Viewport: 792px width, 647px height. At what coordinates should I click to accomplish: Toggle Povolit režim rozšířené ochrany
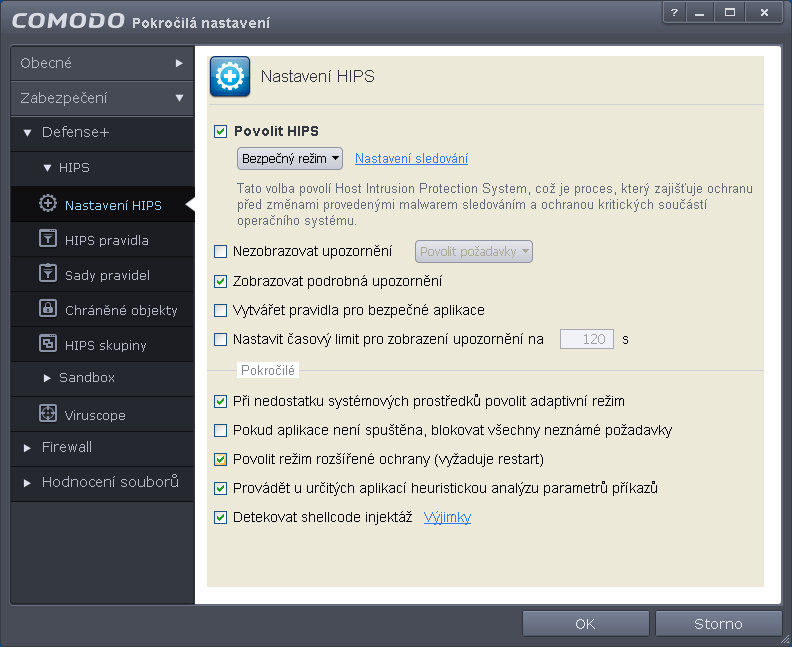point(220,460)
